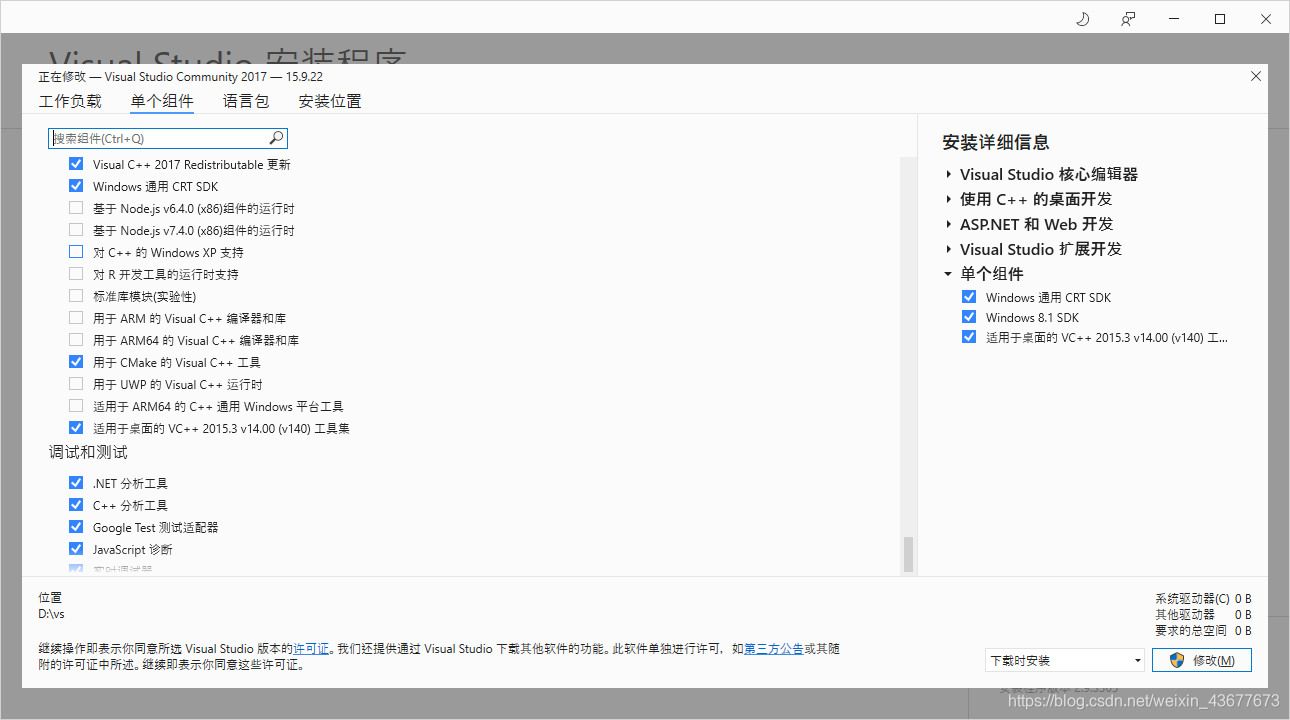
Task: Uncheck Google Test 测试适配器
Action: pyautogui.click(x=76, y=527)
